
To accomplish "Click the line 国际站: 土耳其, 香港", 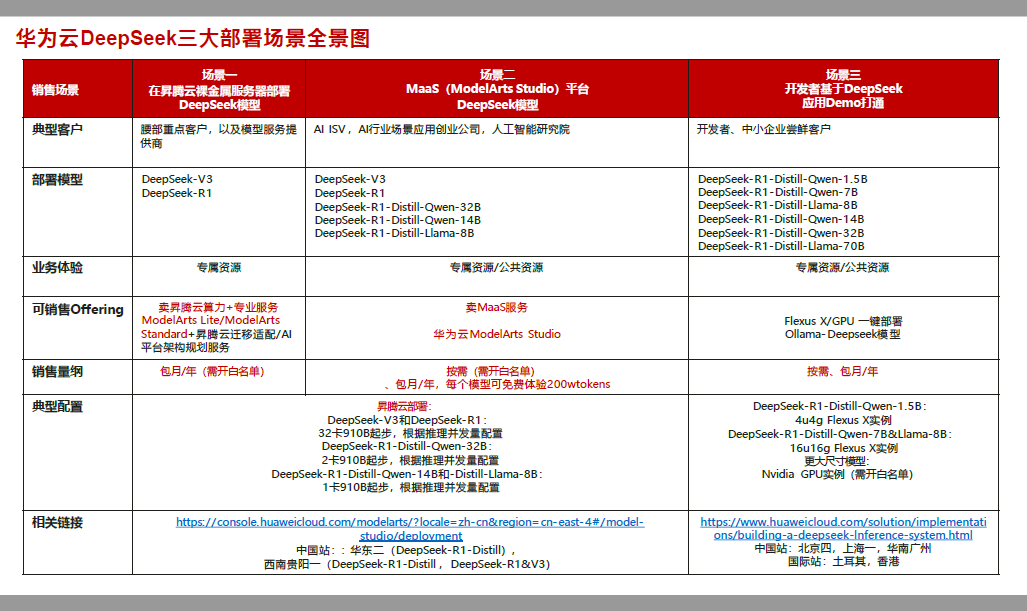I will (844, 561).
